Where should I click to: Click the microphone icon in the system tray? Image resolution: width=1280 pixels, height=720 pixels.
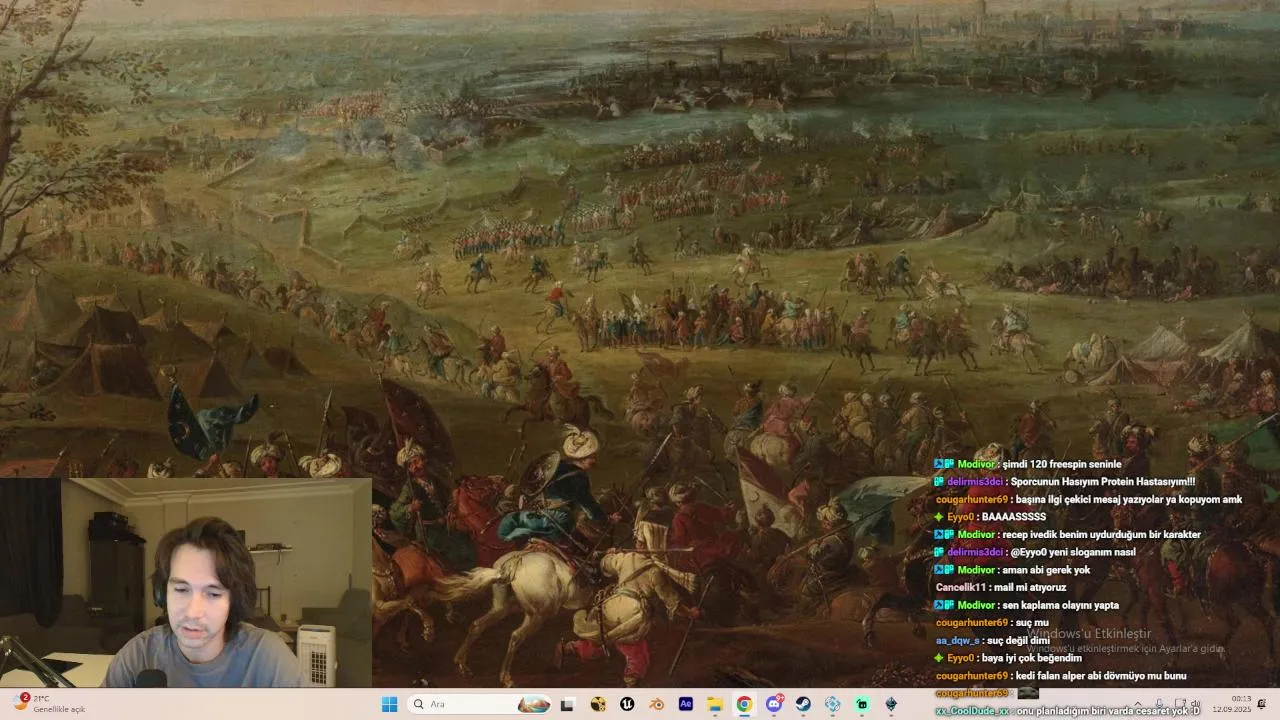tap(1159, 704)
